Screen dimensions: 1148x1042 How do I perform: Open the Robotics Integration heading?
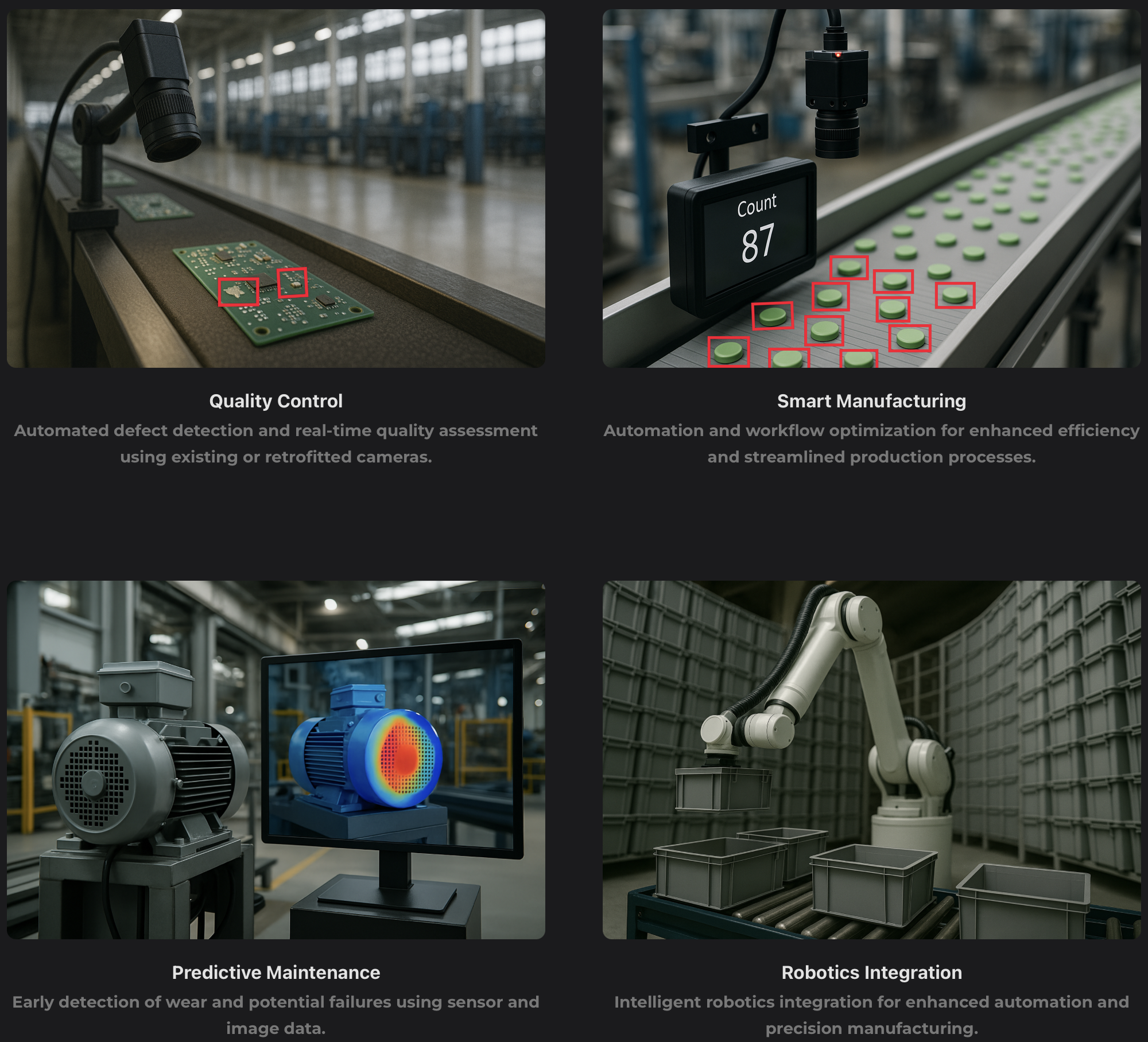click(871, 973)
